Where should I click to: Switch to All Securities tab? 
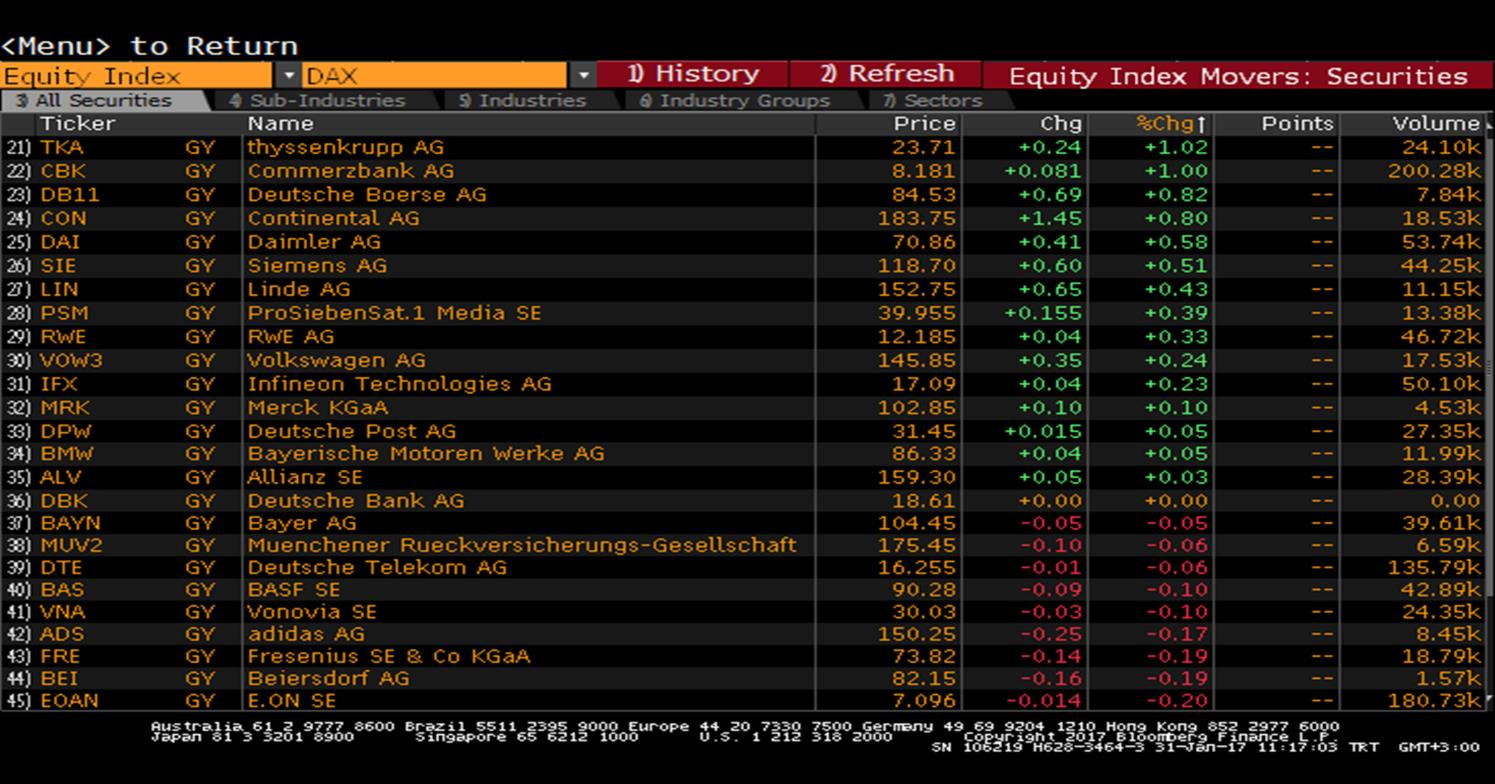(103, 101)
